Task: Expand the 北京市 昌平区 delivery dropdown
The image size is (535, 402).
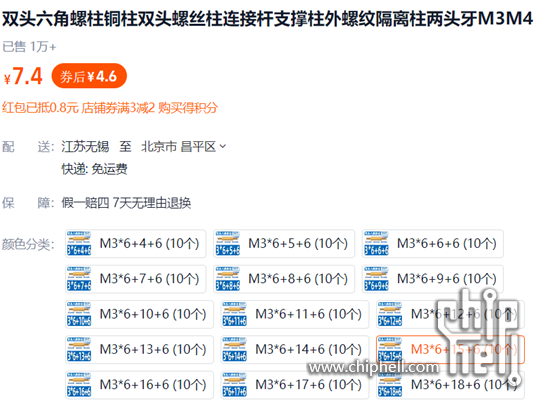Action: pyautogui.click(x=184, y=147)
